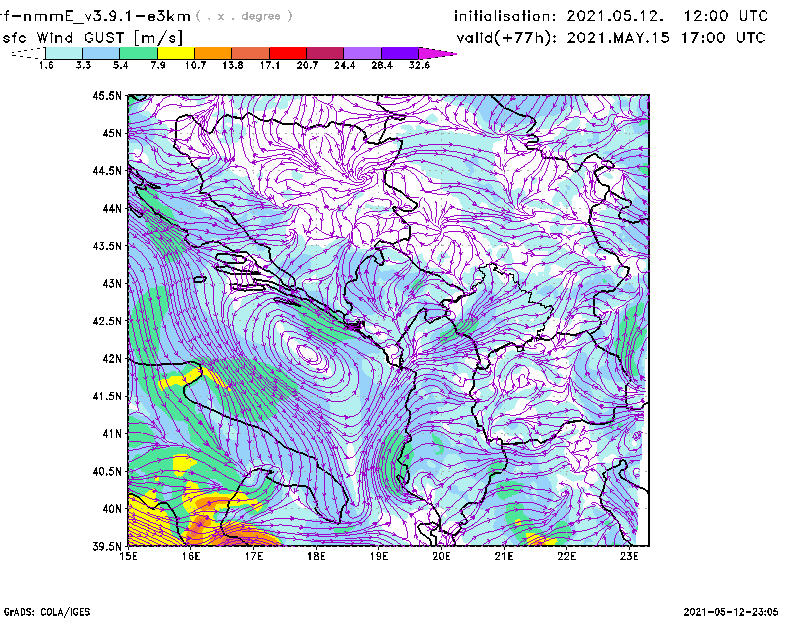Screen dimensions: 800x618
Task: Click the legend value 17.1
Action: click(270, 65)
